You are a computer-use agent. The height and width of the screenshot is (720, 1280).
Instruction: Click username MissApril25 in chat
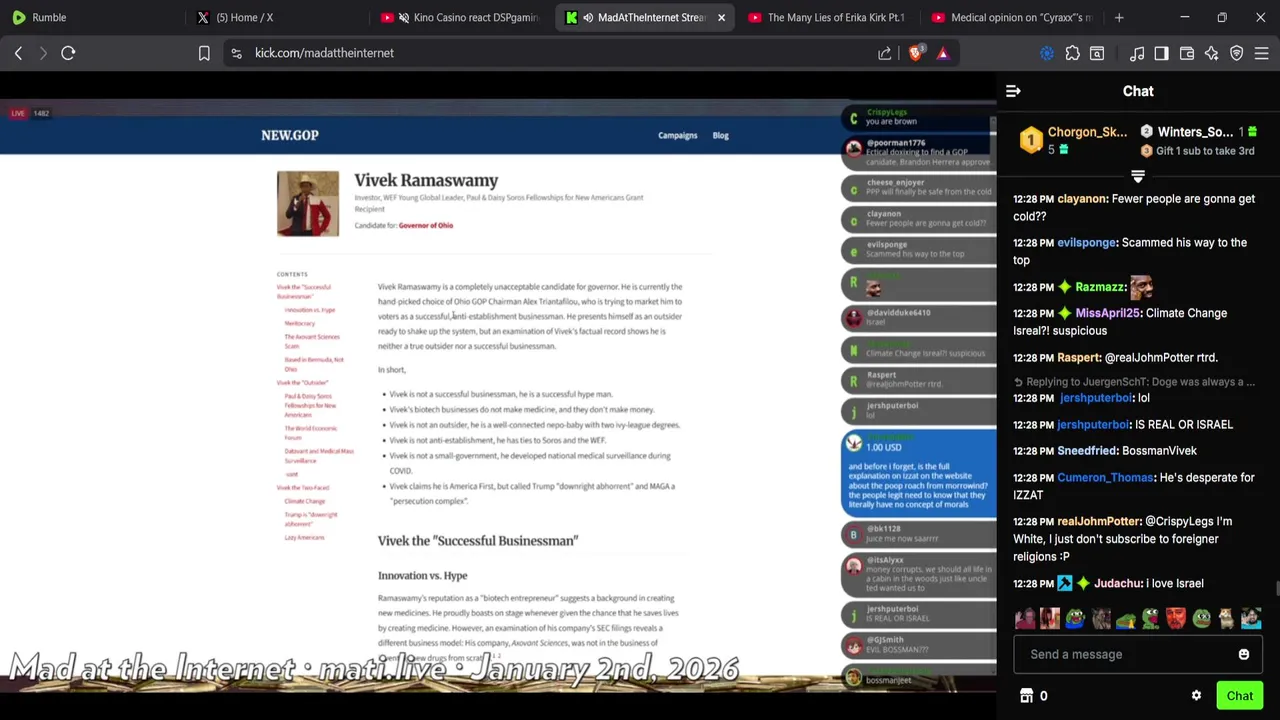click(x=1108, y=313)
